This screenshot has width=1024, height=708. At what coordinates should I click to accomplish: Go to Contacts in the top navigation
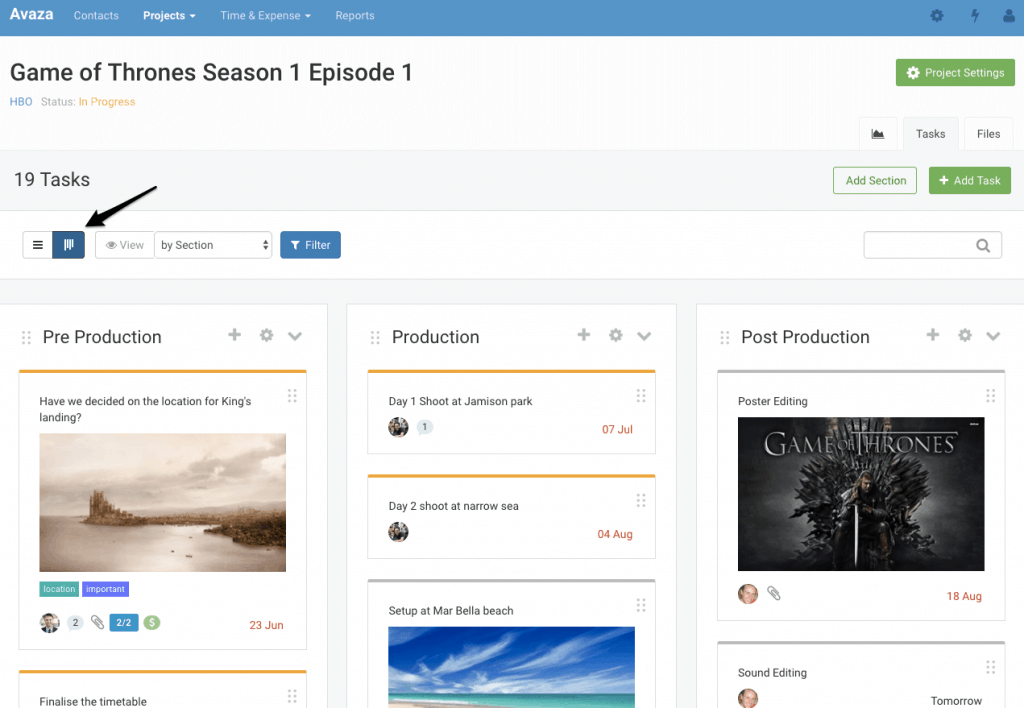coord(96,16)
